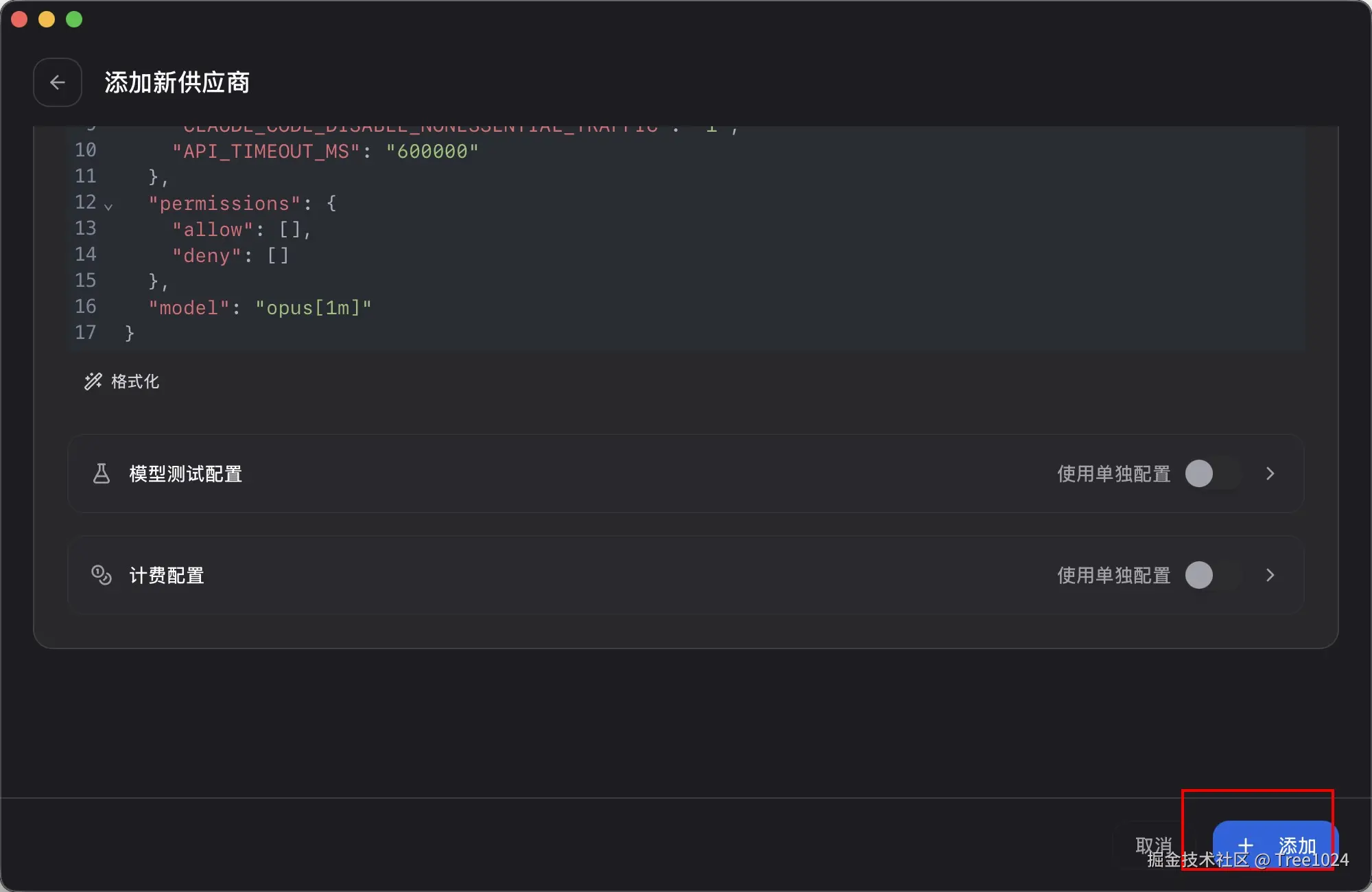Click the 计费配置 label
This screenshot has width=1372, height=892.
click(167, 575)
